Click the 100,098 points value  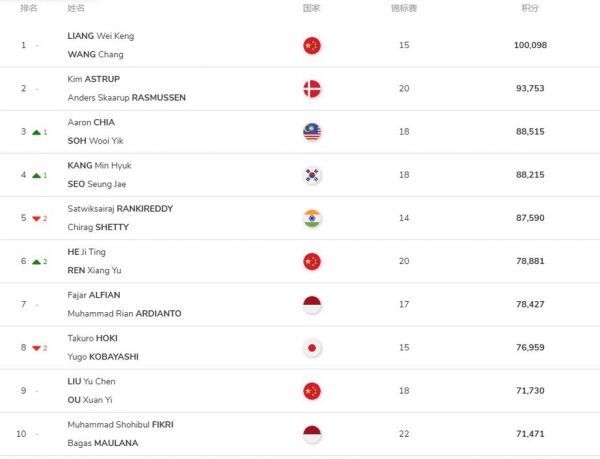530,45
